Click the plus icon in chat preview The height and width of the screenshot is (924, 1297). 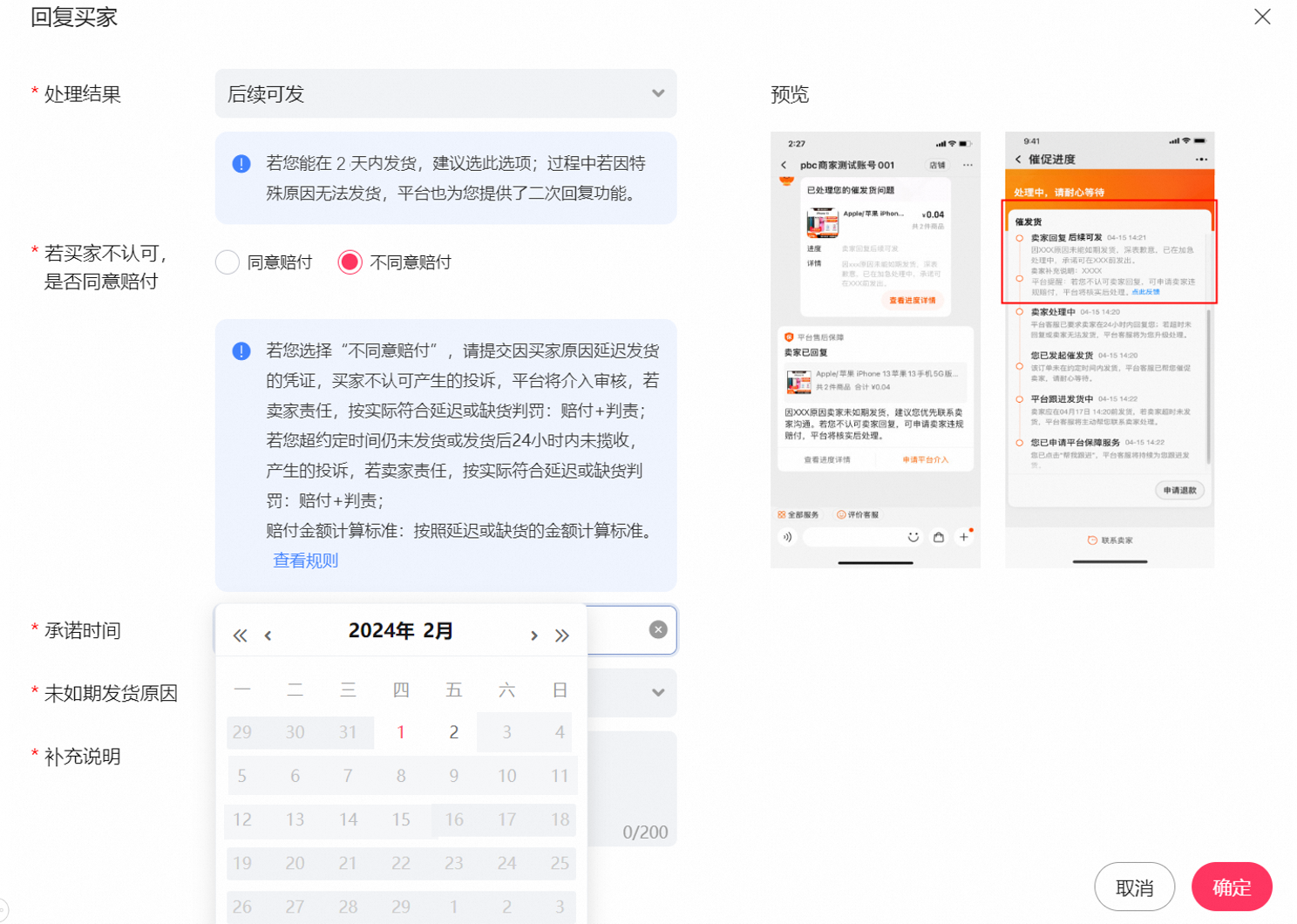pos(964,537)
